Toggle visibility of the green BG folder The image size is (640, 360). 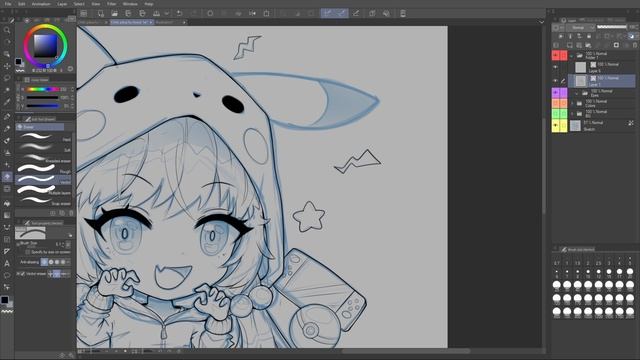pos(556,113)
